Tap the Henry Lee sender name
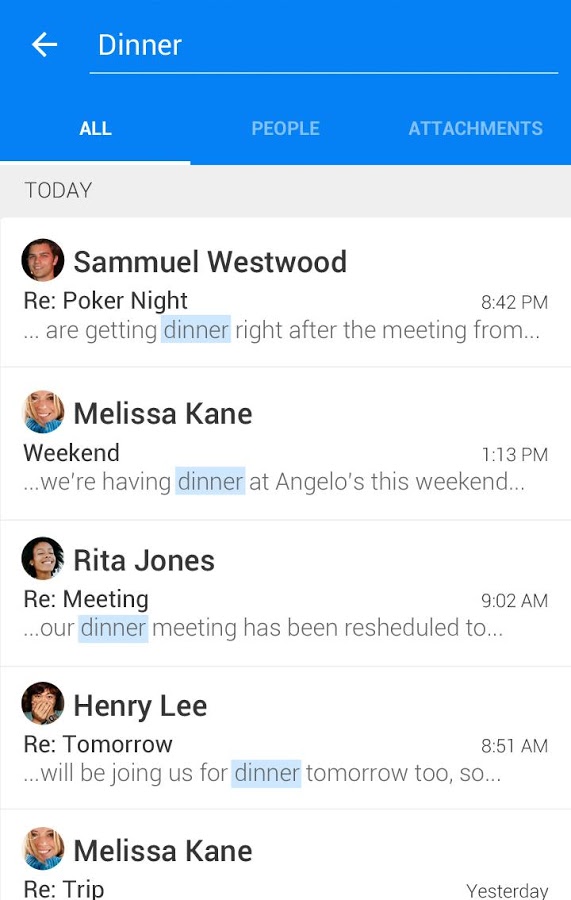The width and height of the screenshot is (571, 900). click(141, 706)
